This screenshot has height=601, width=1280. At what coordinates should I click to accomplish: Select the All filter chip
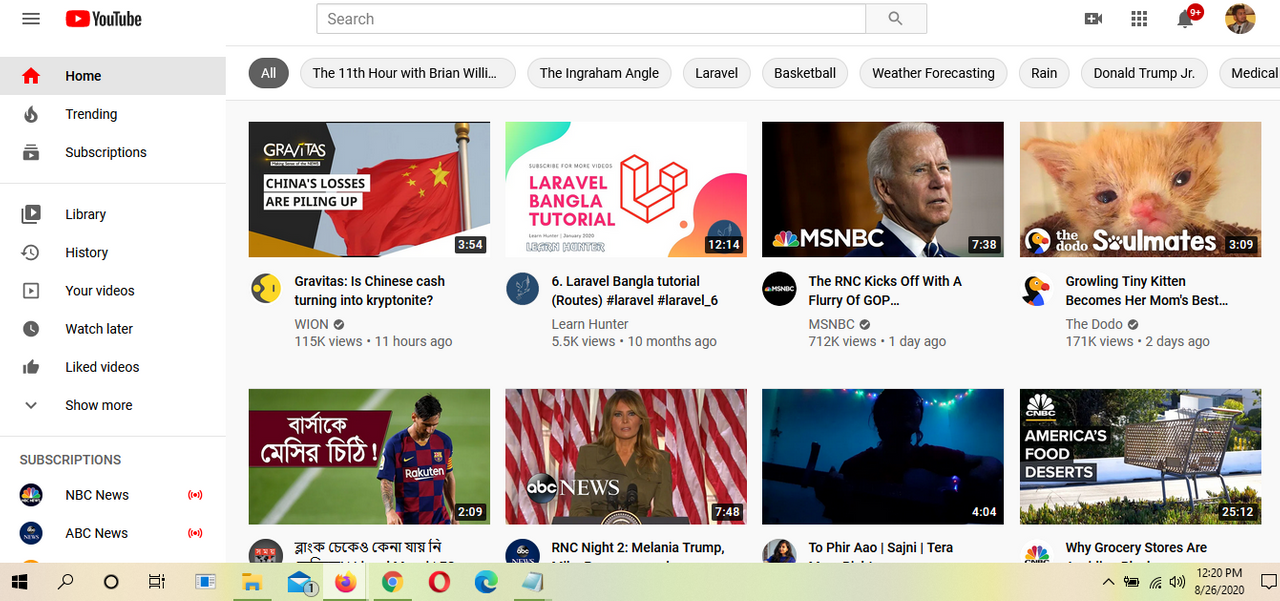(x=268, y=73)
